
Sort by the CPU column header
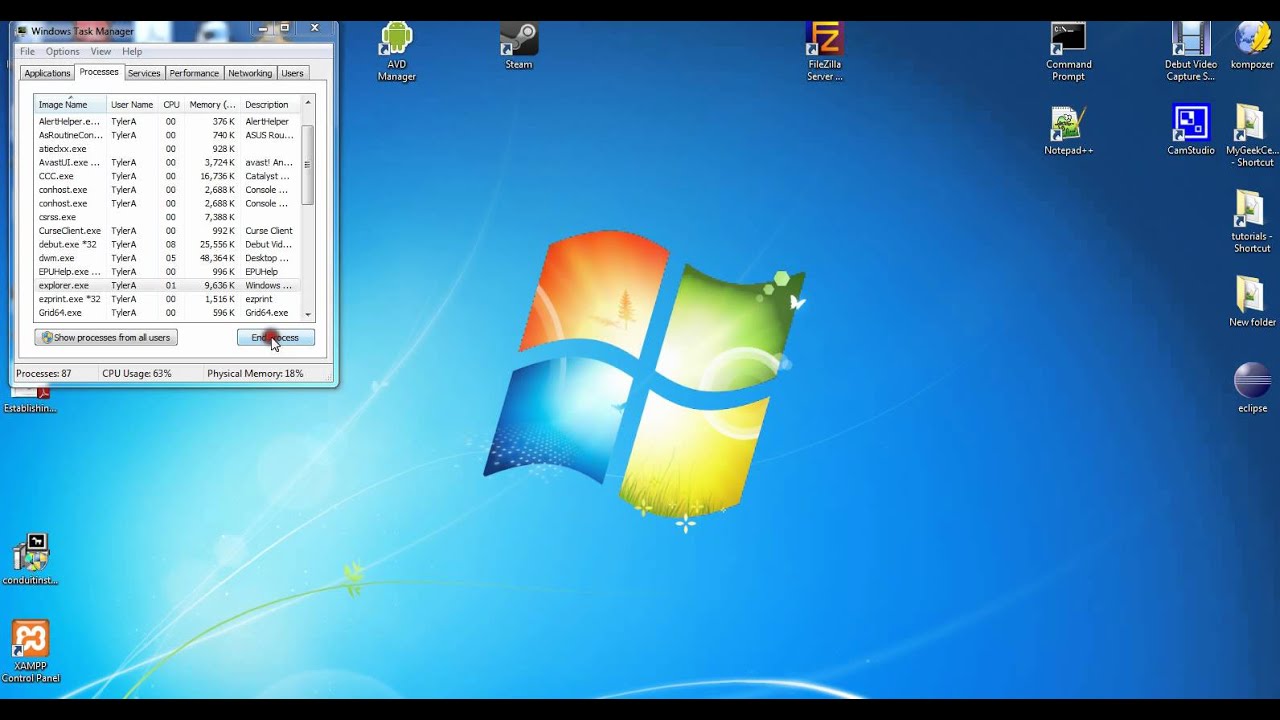point(172,104)
